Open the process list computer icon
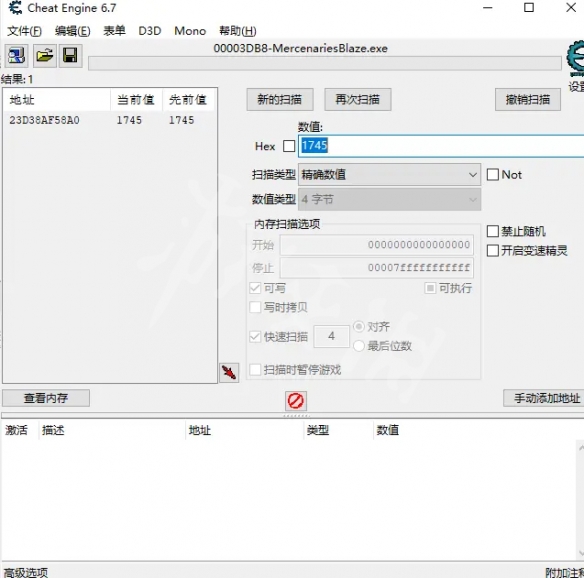 point(16,56)
